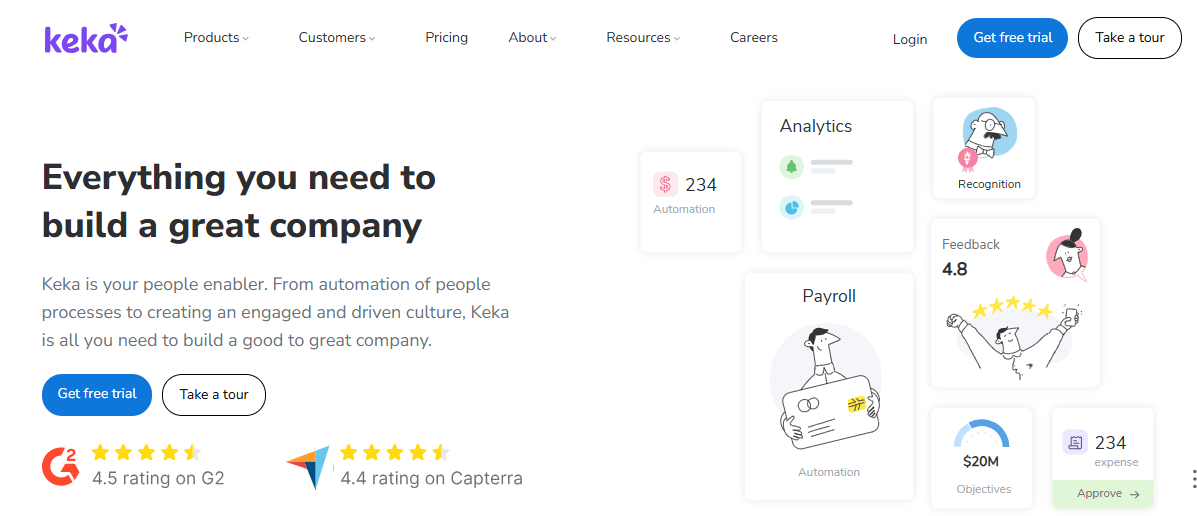Click the purple expense receipt icon
Viewport: 1197px width, 516px height.
[x=1075, y=442]
